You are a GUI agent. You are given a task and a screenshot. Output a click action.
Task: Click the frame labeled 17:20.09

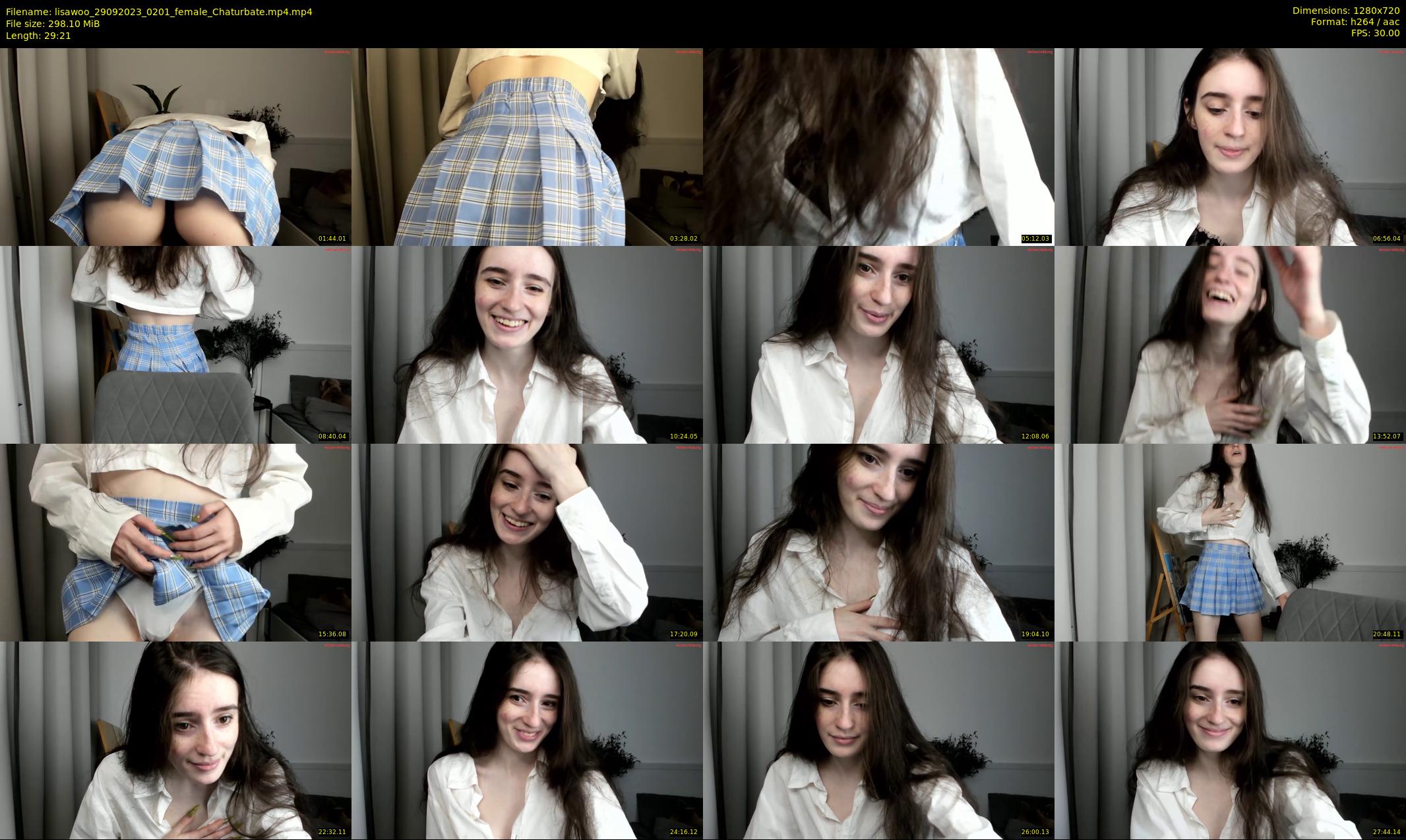[x=527, y=542]
